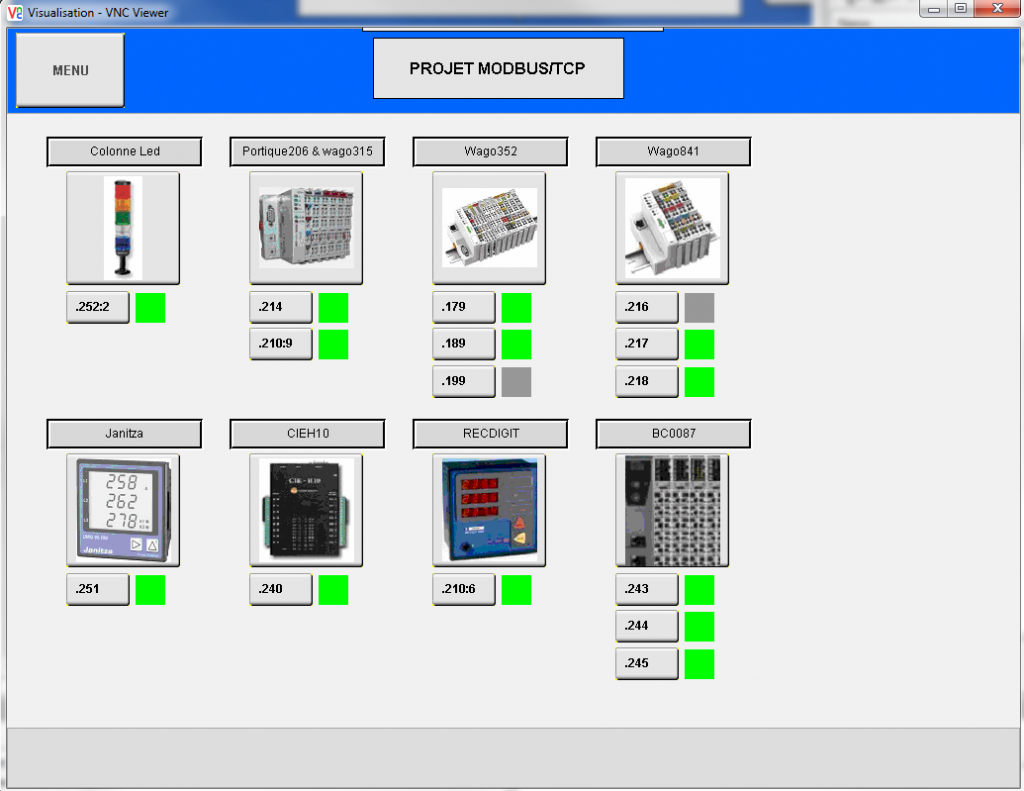Click the green indicator next to .210:6

click(516, 590)
